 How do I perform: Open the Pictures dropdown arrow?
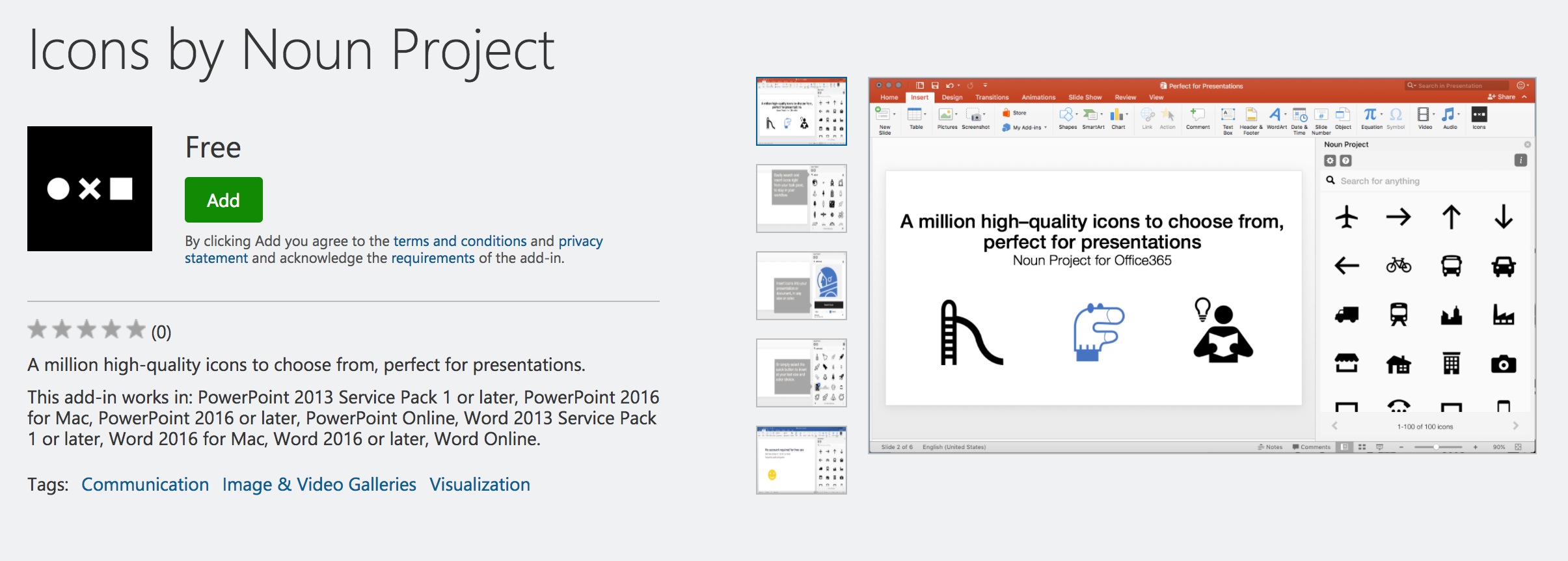coord(956,114)
